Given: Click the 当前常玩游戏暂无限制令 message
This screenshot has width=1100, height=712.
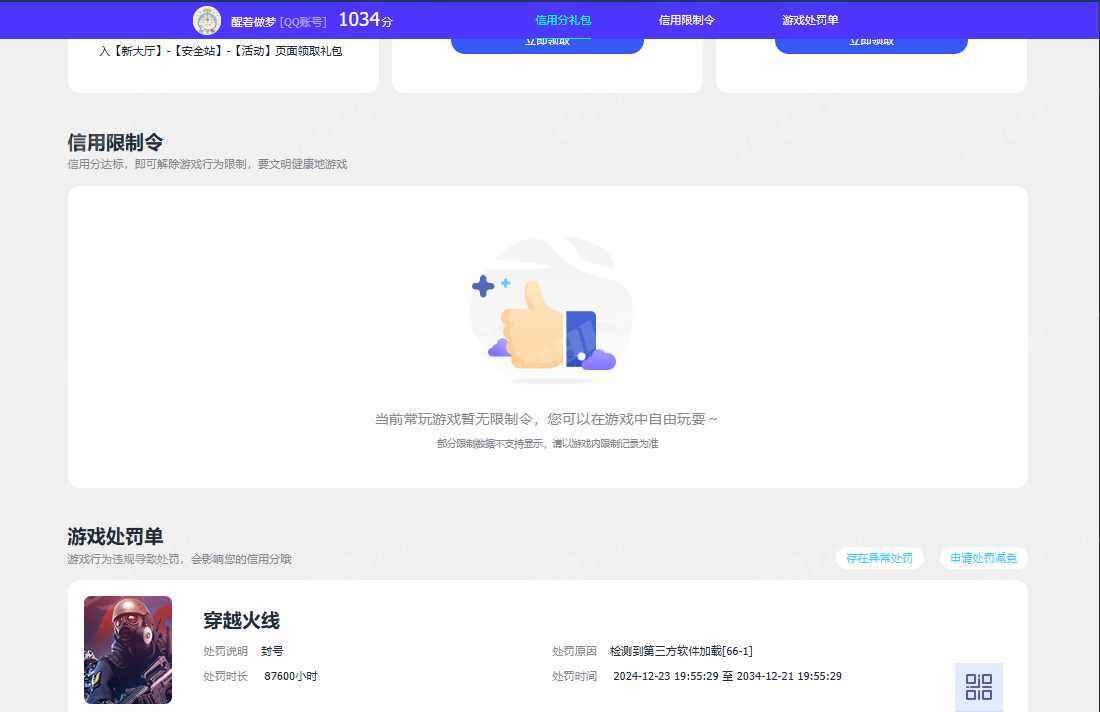Looking at the screenshot, I should coord(546,419).
